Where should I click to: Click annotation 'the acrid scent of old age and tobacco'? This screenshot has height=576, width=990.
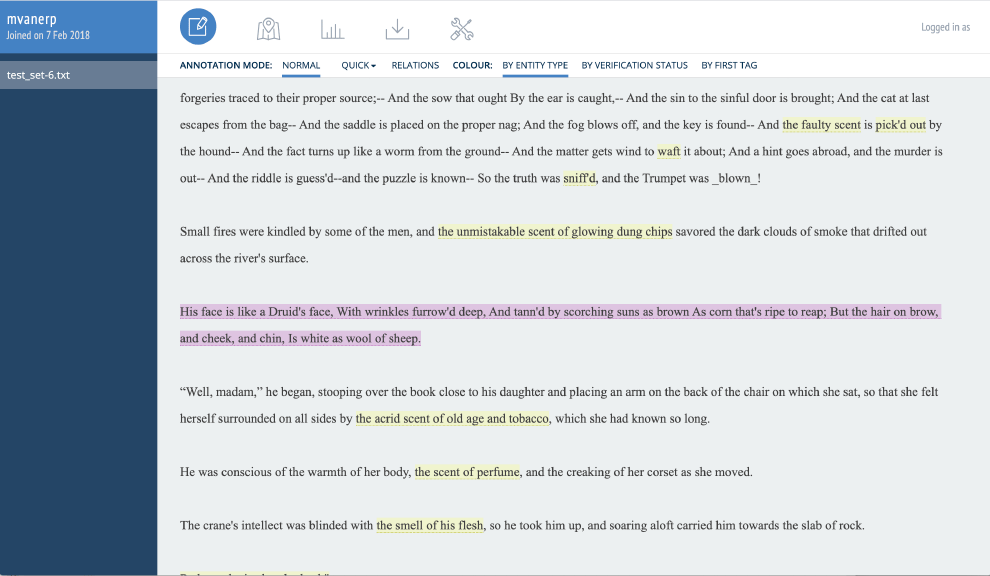point(452,419)
